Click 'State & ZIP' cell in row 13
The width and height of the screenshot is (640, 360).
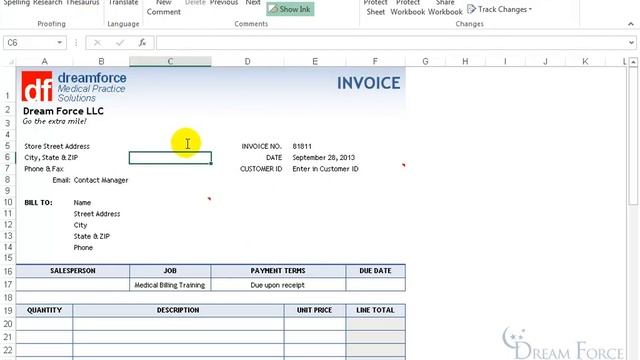91,236
